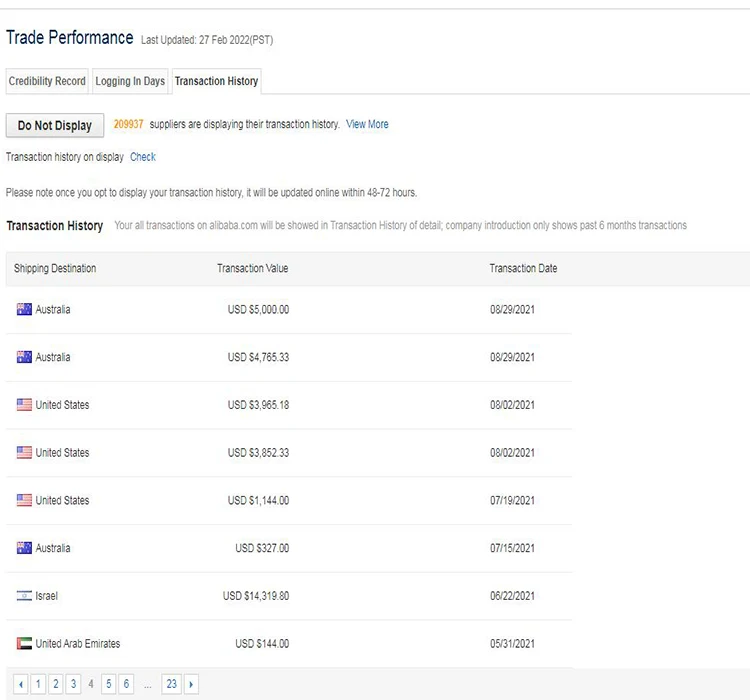Open the View More link
The image size is (750, 700).
click(x=367, y=124)
